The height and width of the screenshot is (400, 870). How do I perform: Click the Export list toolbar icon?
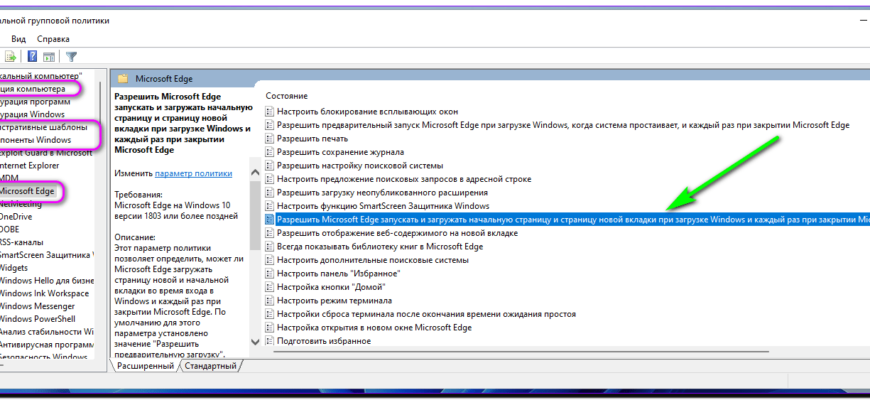[11, 56]
